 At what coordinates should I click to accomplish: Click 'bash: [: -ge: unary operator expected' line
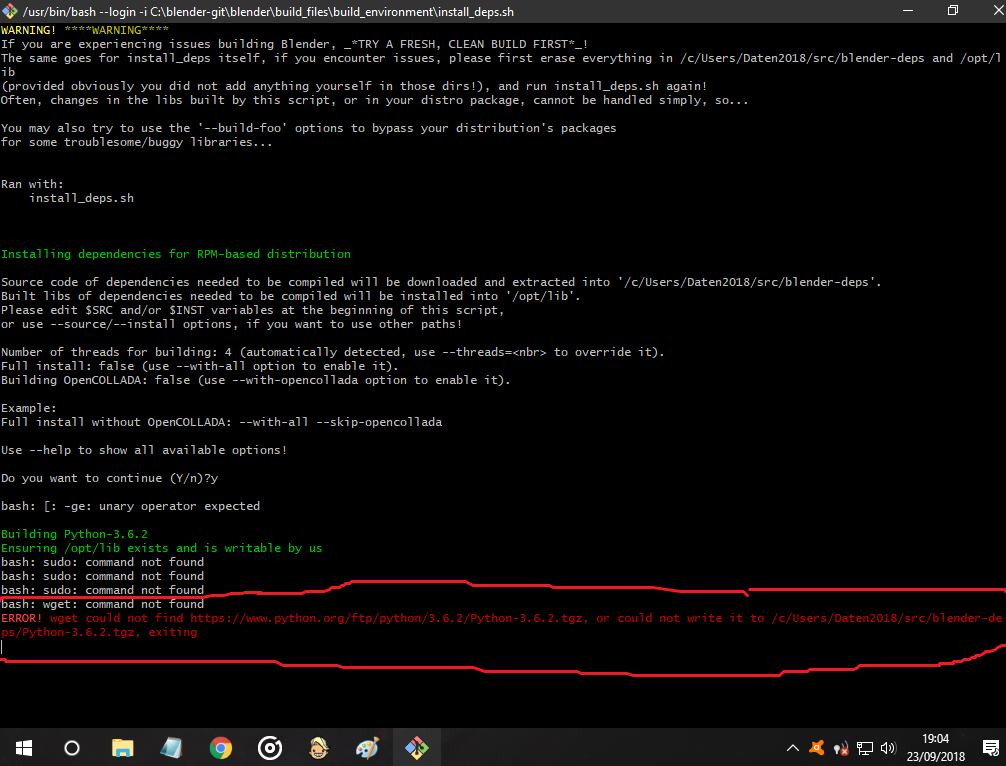(130, 506)
